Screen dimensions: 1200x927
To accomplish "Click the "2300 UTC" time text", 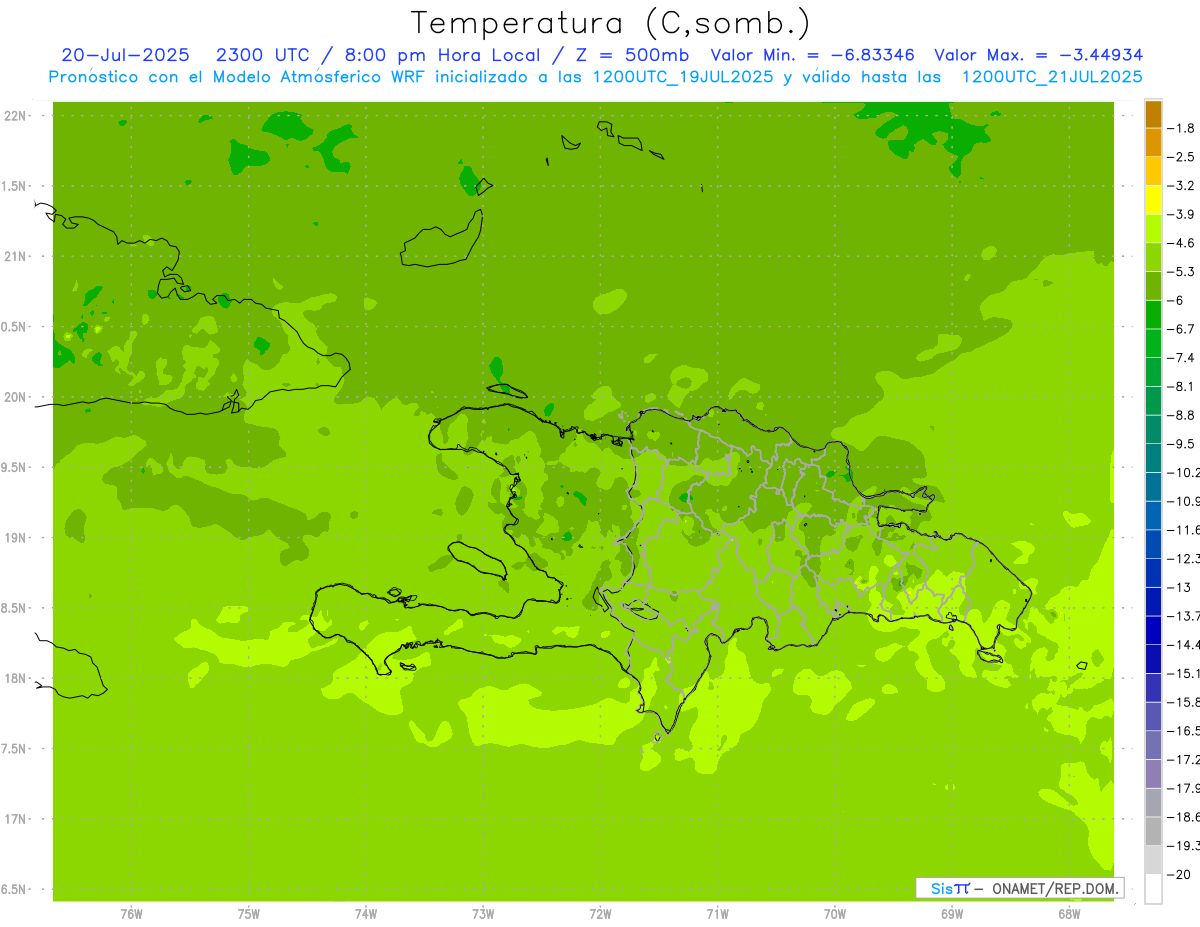I will click(x=265, y=55).
